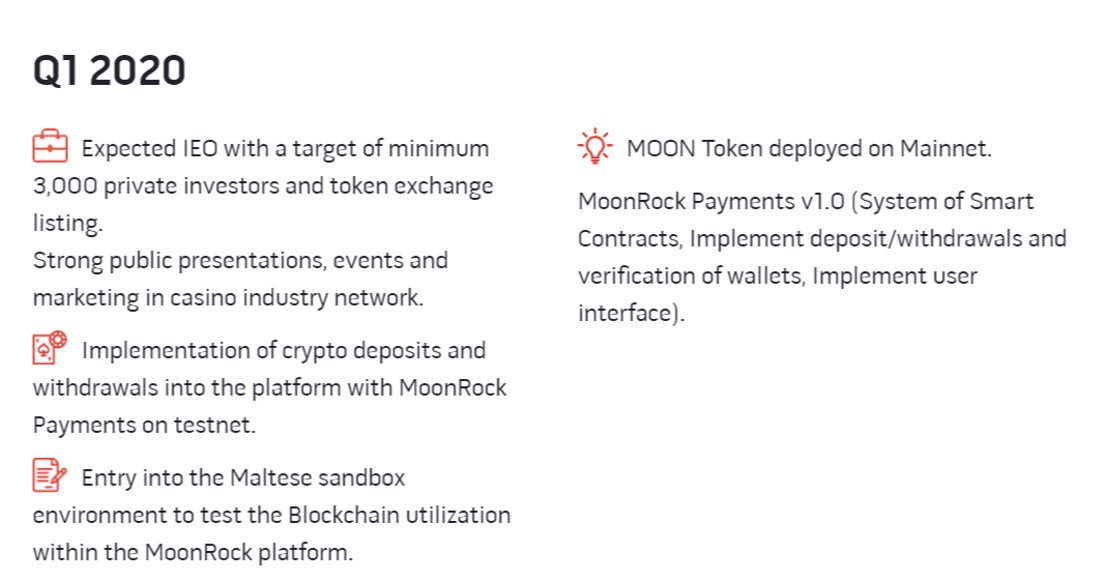Click the red lightbulb icon
This screenshot has width=1105, height=582.
tap(595, 146)
